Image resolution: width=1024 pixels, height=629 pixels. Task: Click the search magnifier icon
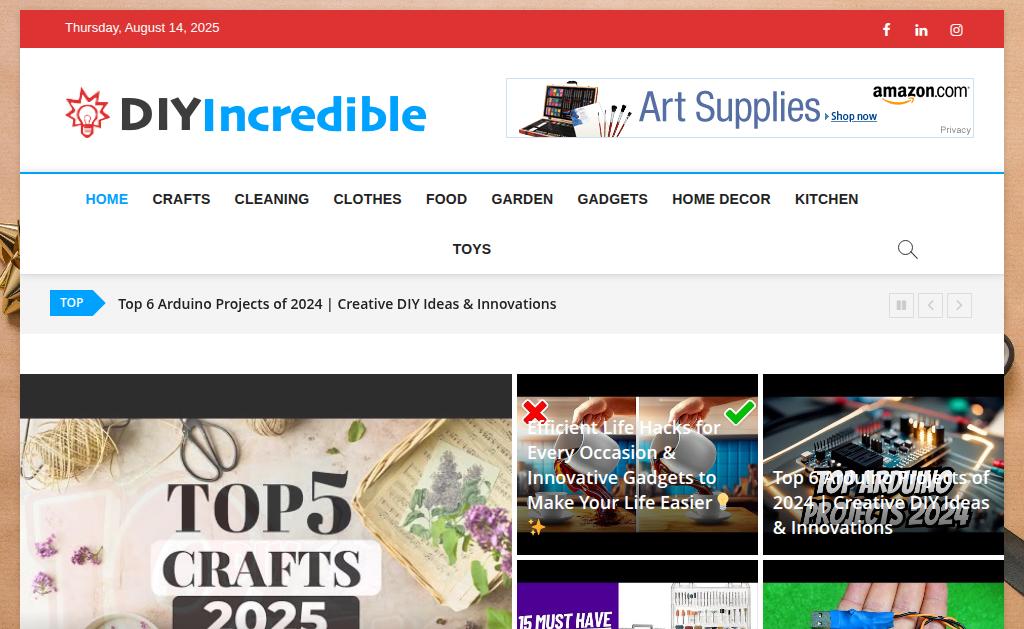(907, 249)
